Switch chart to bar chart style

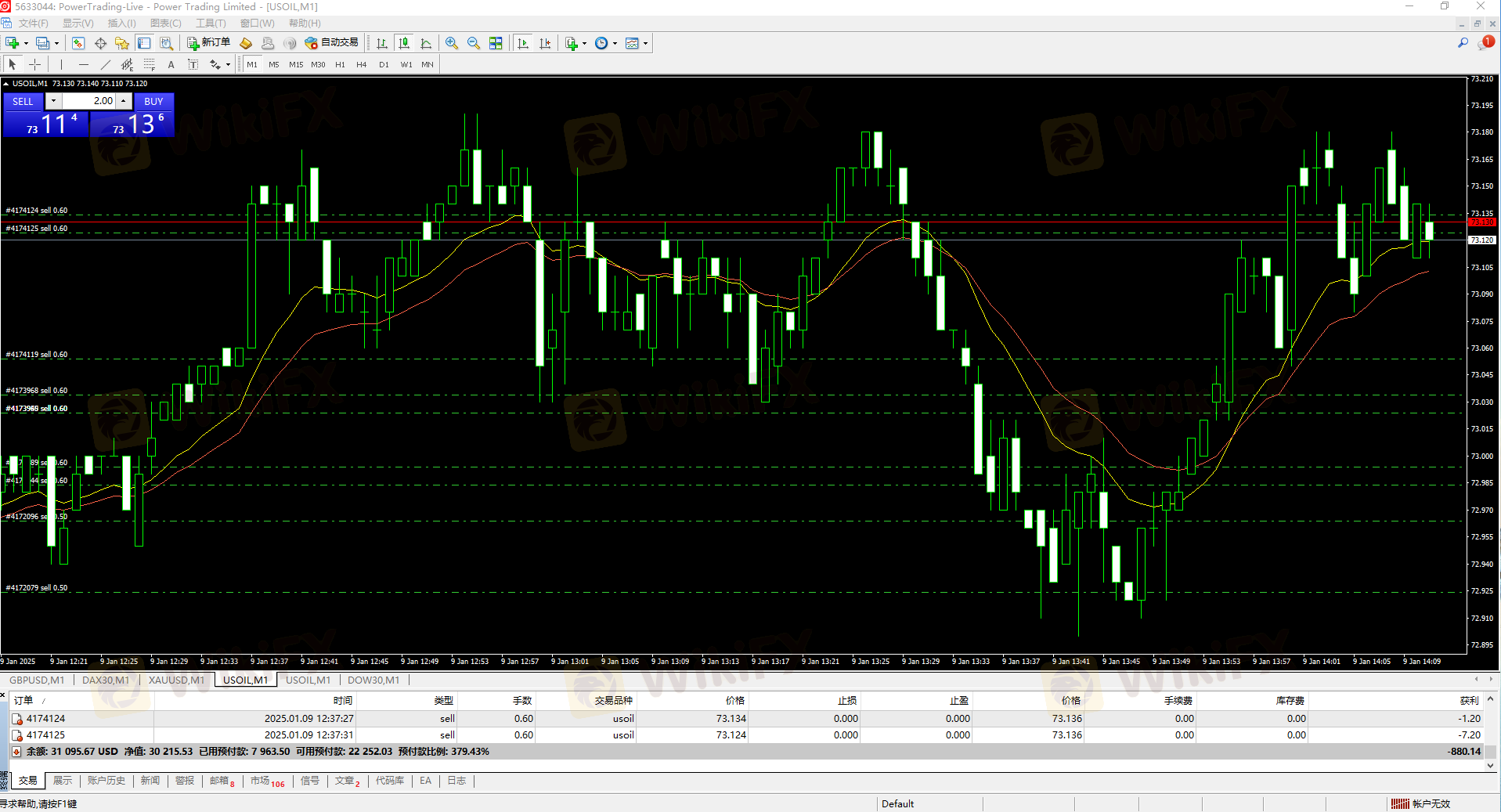[x=382, y=43]
